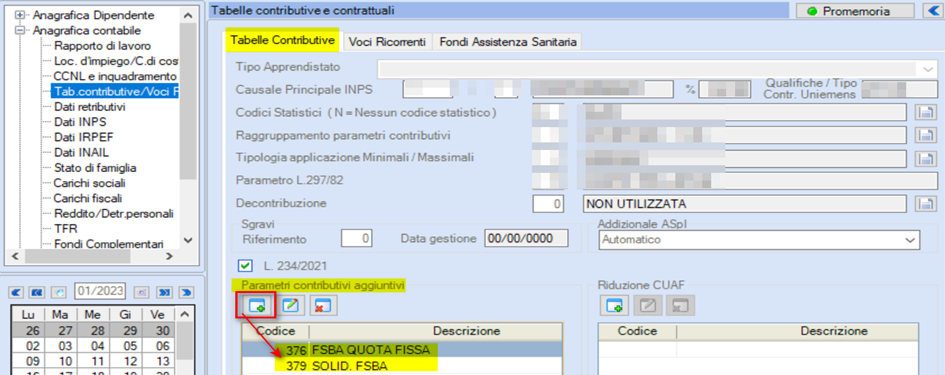
Task: Select row 376 FSBA QUOTA FISSA
Action: 402,350
